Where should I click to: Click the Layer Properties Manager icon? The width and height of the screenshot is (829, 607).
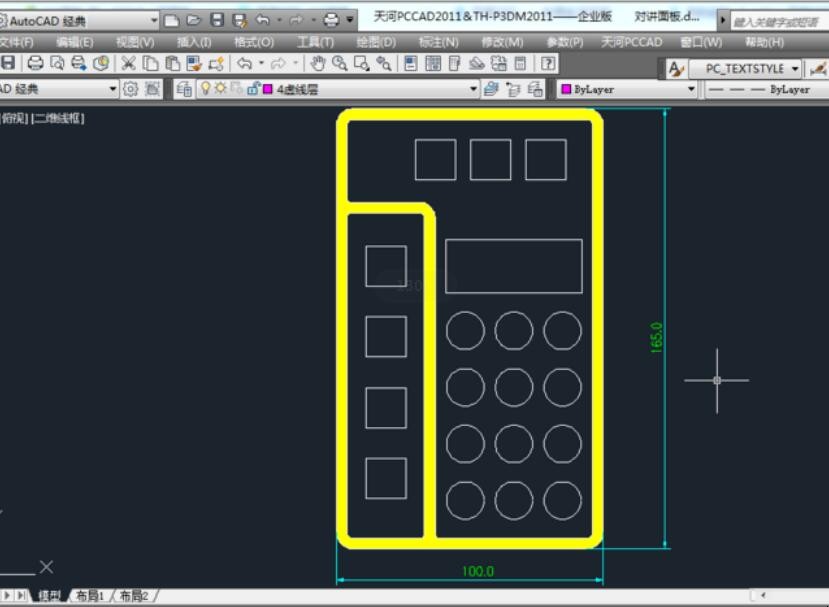pyautogui.click(x=184, y=89)
